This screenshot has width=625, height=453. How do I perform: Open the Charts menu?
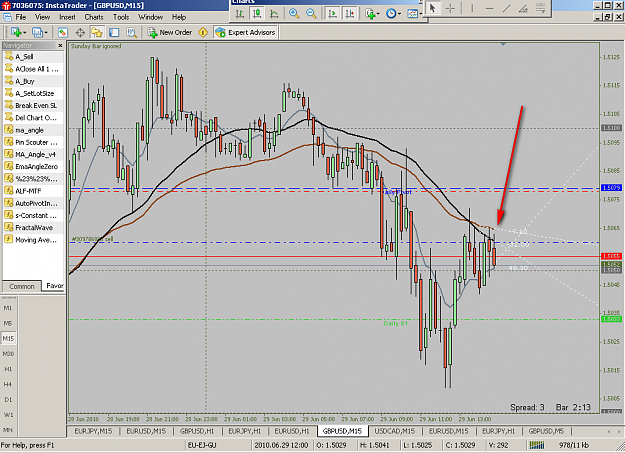(94, 17)
